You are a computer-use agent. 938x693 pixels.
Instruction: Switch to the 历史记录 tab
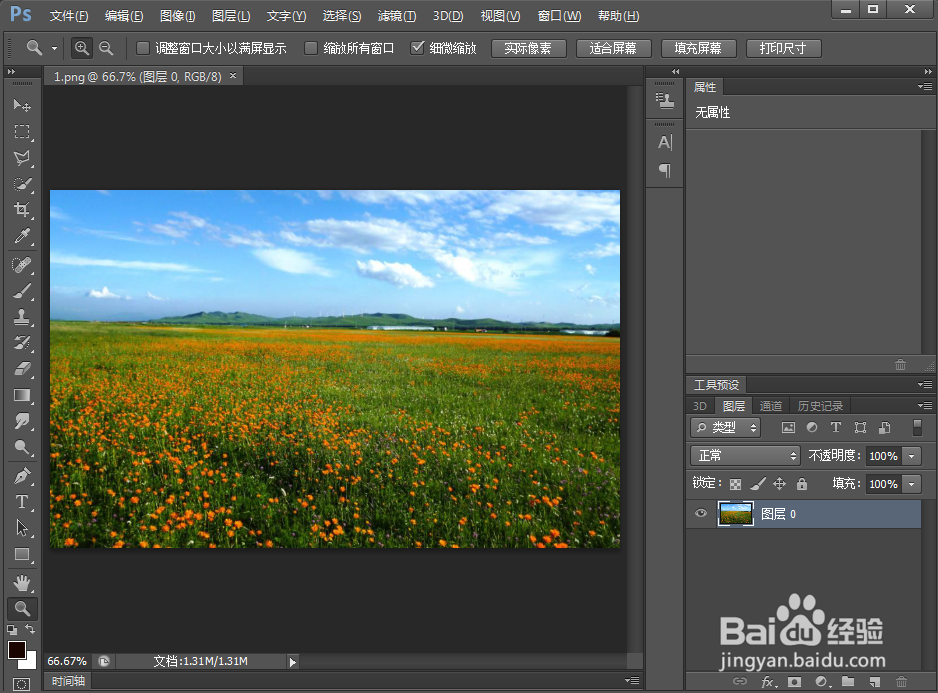(820, 406)
